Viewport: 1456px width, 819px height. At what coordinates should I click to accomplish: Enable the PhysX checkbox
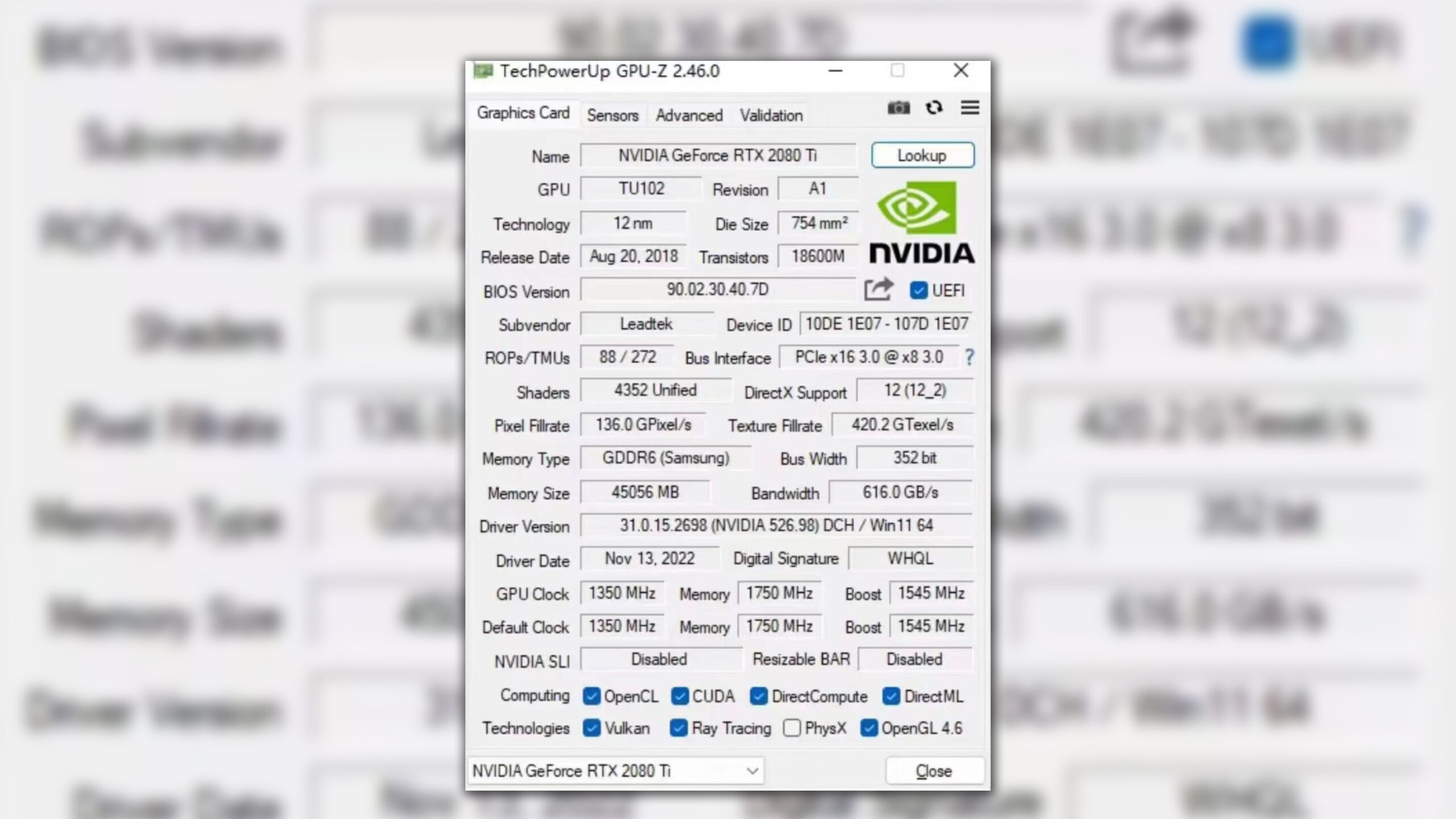pos(792,728)
